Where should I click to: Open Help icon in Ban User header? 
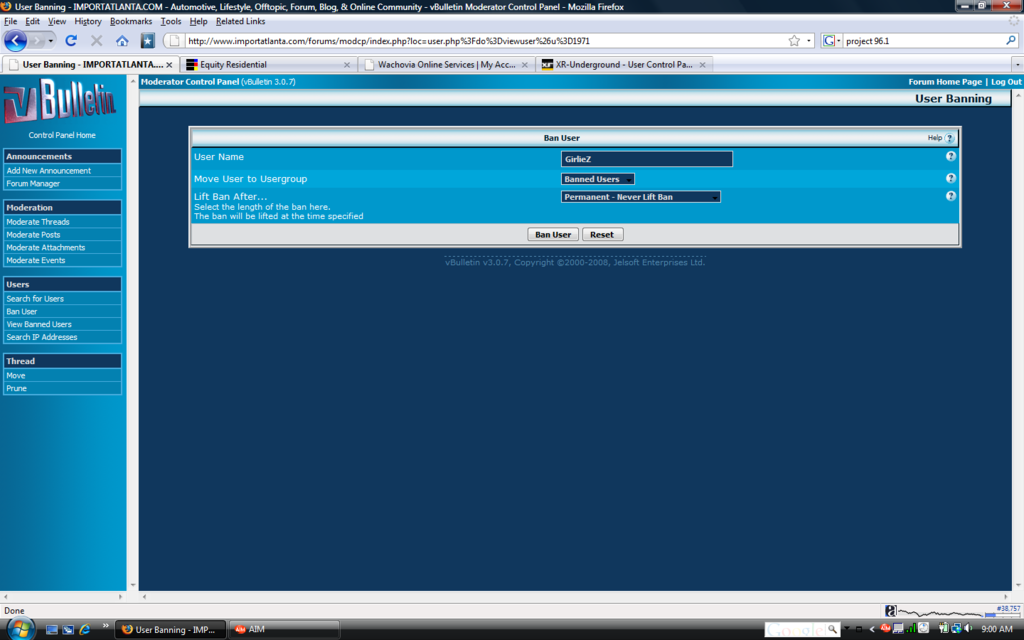click(949, 138)
